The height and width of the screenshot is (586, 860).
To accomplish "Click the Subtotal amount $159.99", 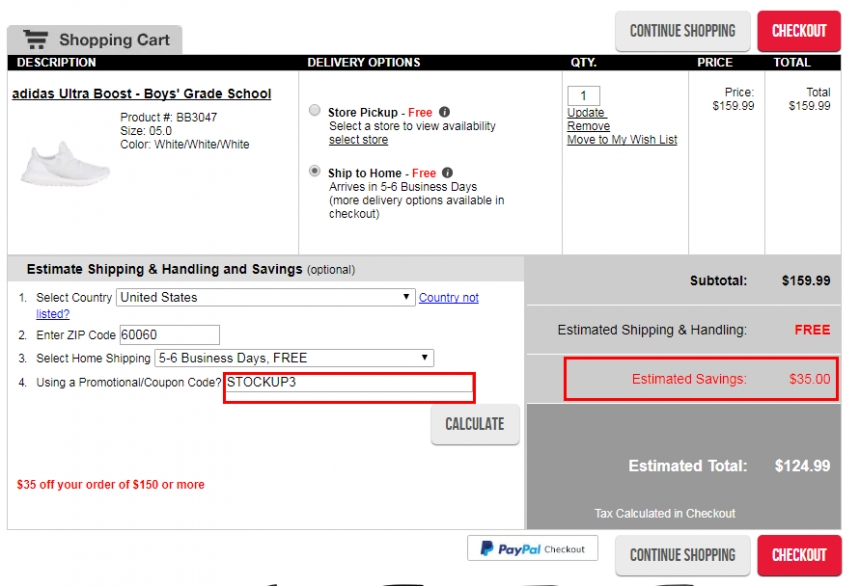I will pyautogui.click(x=806, y=281).
